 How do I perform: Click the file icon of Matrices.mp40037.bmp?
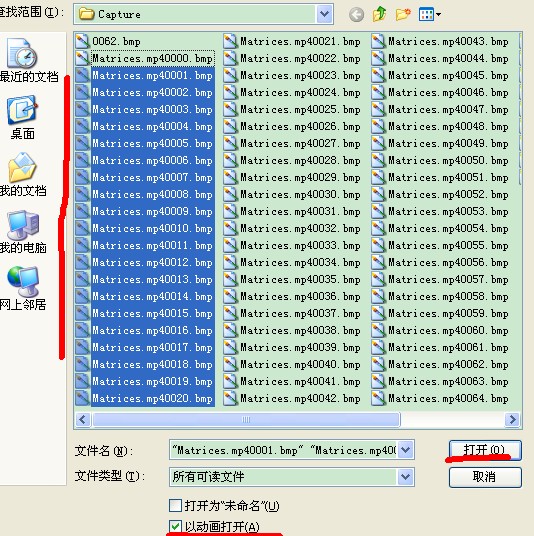pos(230,313)
